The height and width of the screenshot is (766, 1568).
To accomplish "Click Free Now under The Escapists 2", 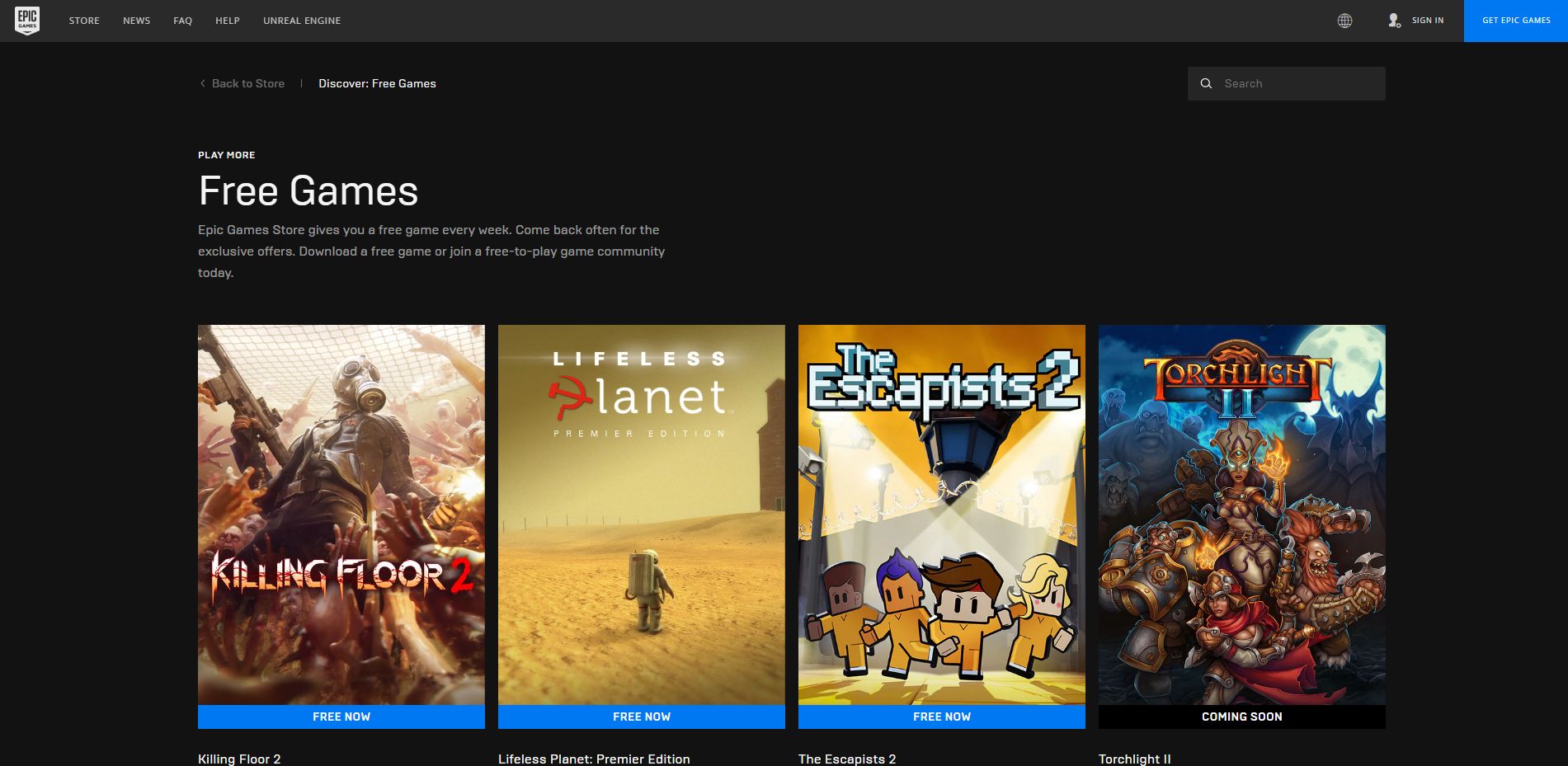I will coord(942,717).
